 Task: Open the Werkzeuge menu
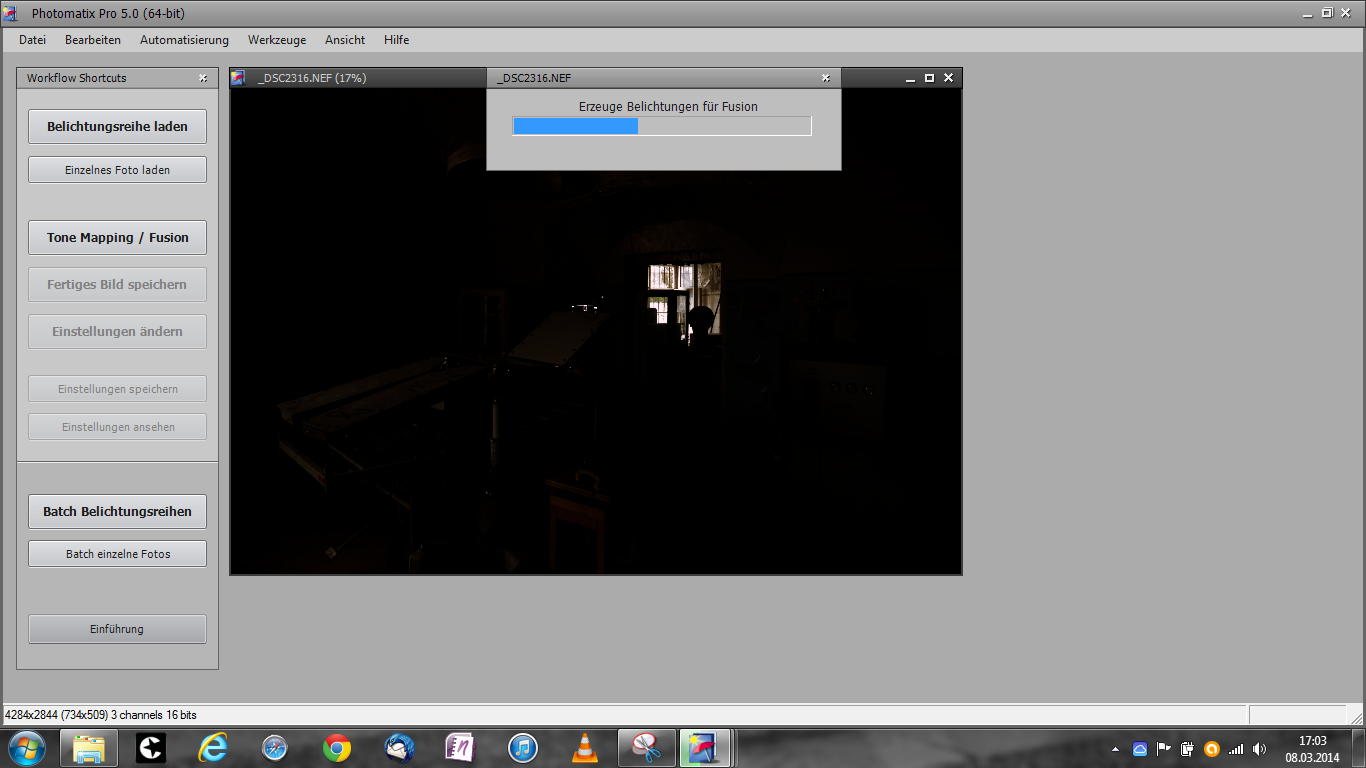277,40
